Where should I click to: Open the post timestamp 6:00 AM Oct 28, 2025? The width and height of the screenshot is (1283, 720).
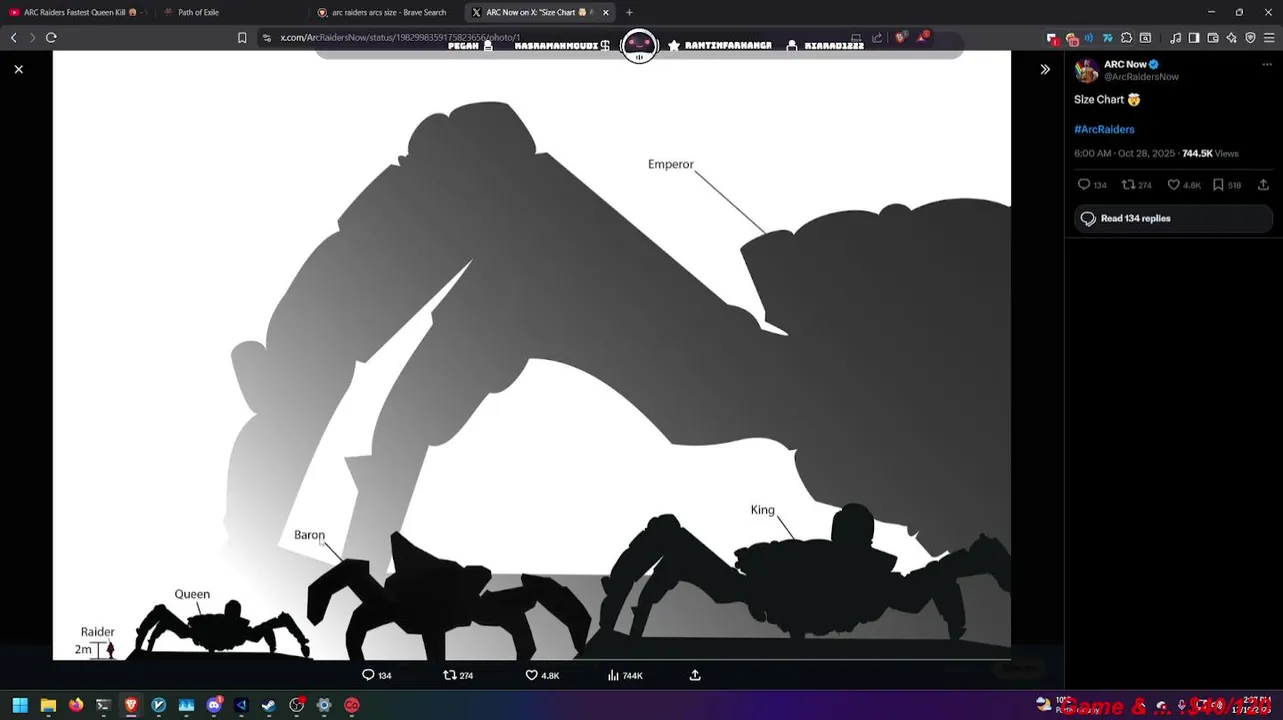click(x=1124, y=153)
